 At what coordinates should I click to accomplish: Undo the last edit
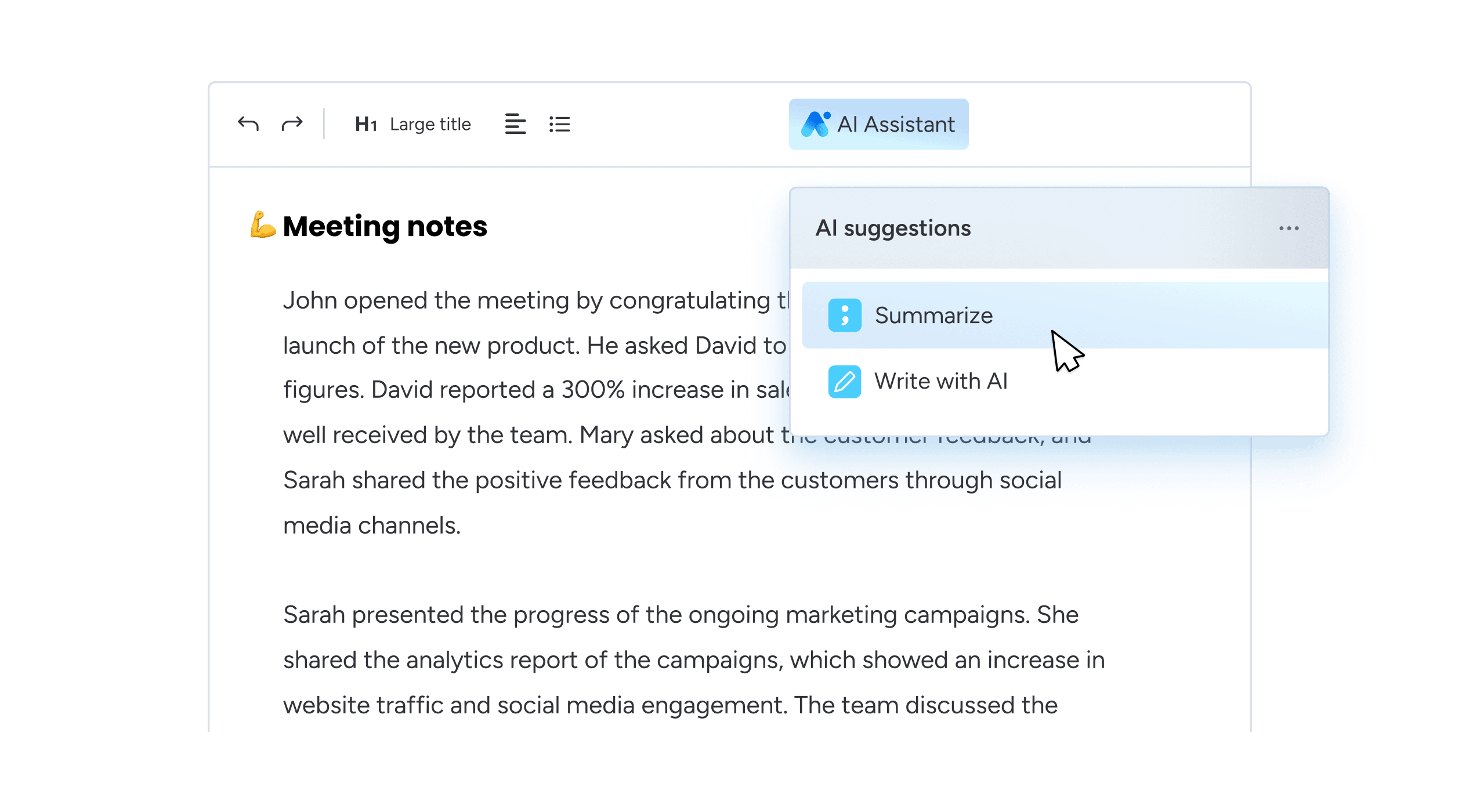tap(248, 124)
